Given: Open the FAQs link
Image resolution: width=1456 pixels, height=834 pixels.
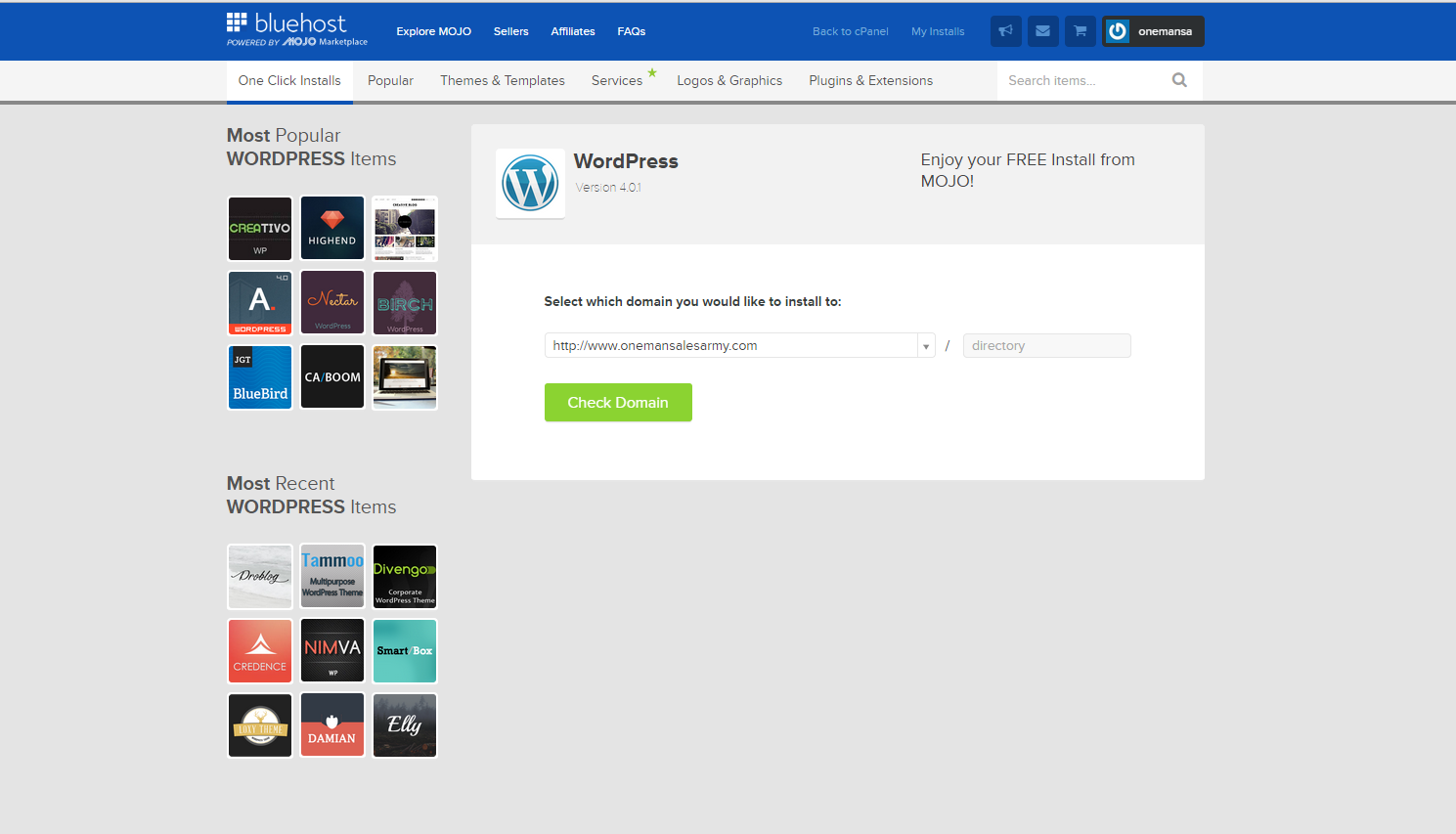Looking at the screenshot, I should pyautogui.click(x=632, y=31).
